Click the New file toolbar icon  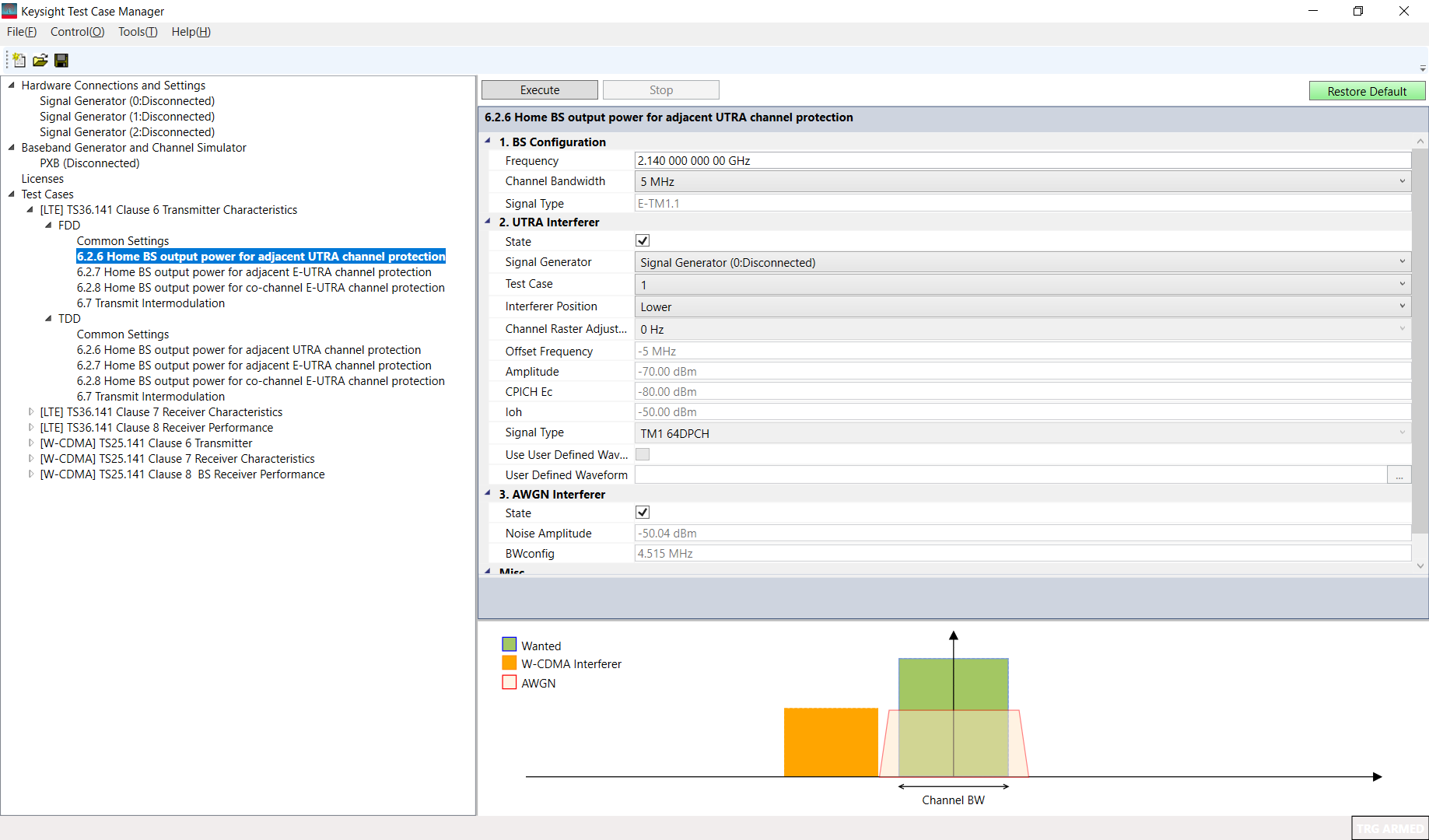point(19,61)
